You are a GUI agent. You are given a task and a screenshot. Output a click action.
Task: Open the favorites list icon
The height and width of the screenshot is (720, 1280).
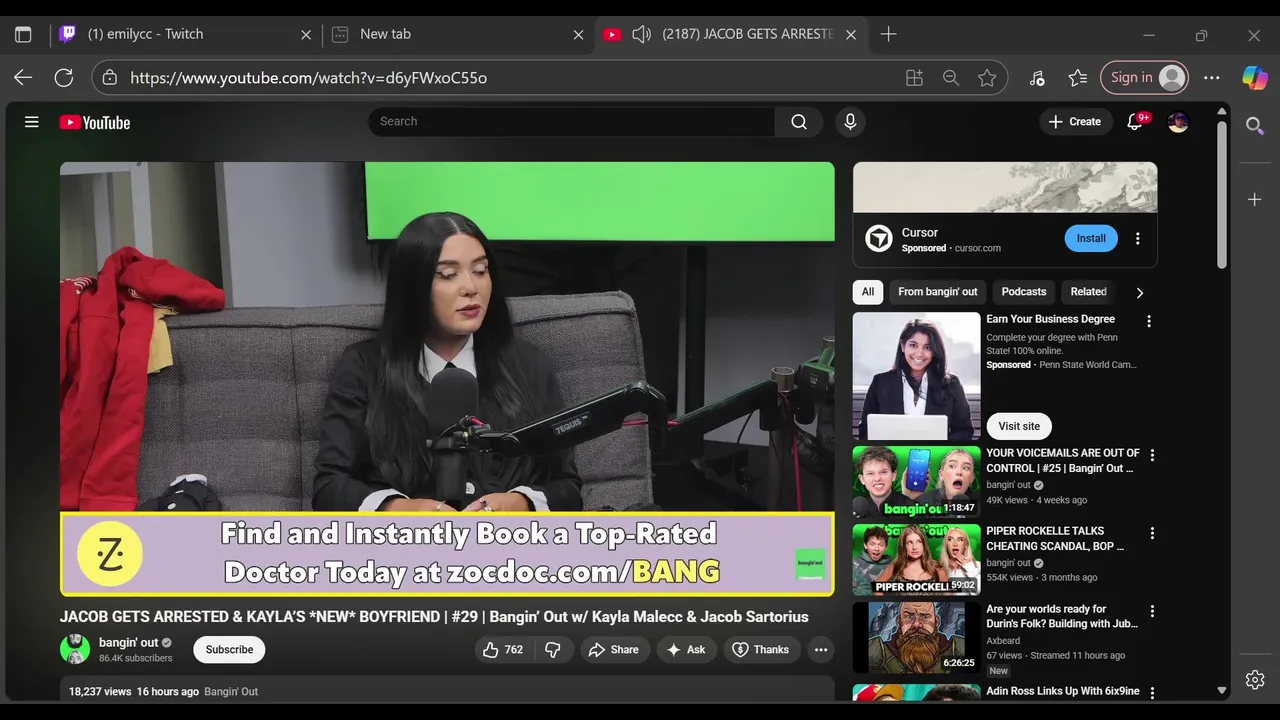(x=1077, y=78)
